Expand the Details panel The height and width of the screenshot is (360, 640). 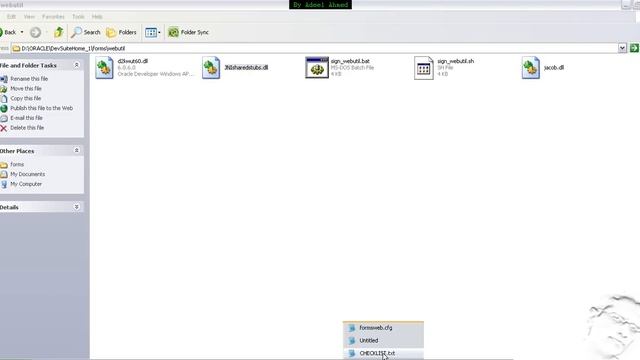pyautogui.click(x=76, y=207)
